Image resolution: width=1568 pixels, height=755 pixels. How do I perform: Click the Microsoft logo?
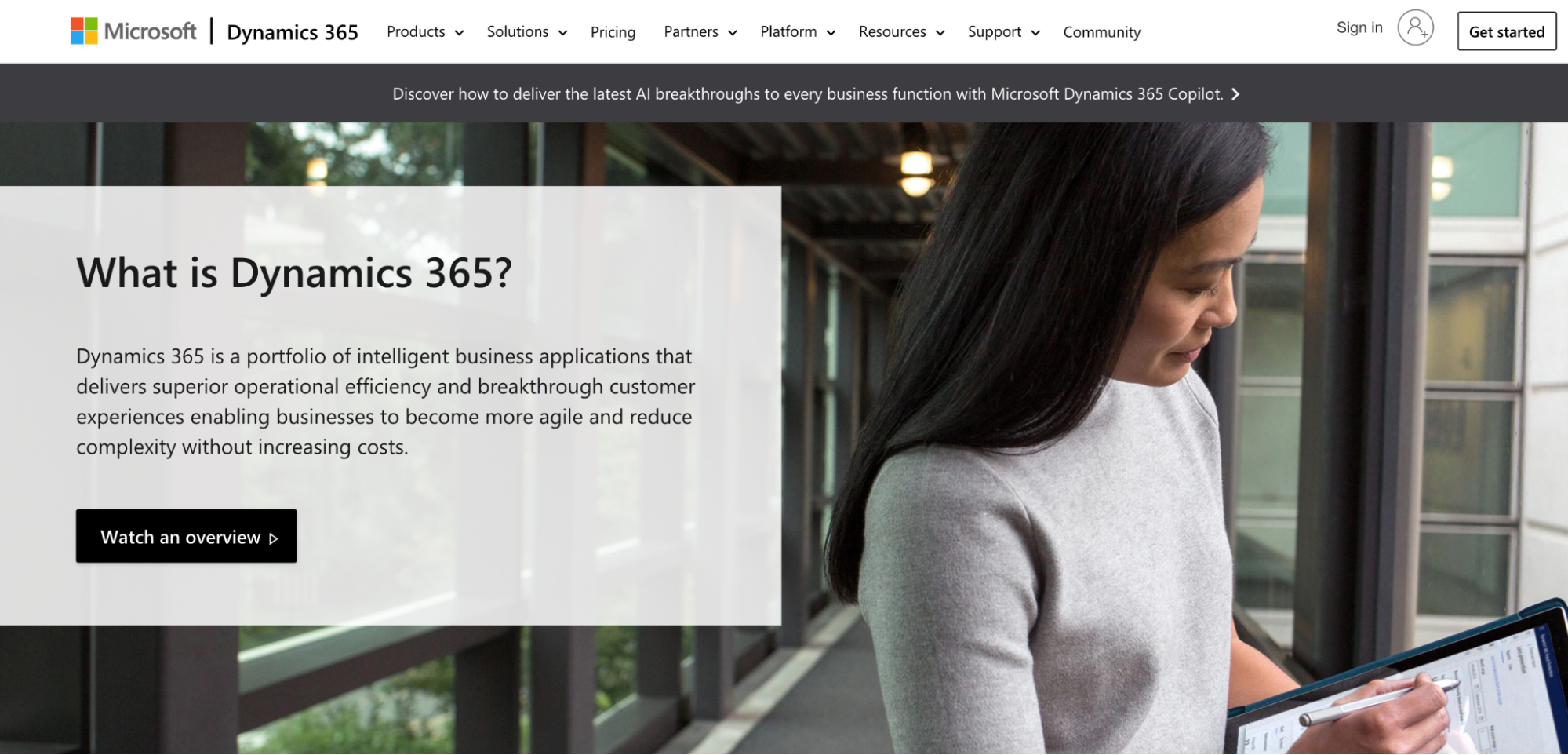pos(133,31)
